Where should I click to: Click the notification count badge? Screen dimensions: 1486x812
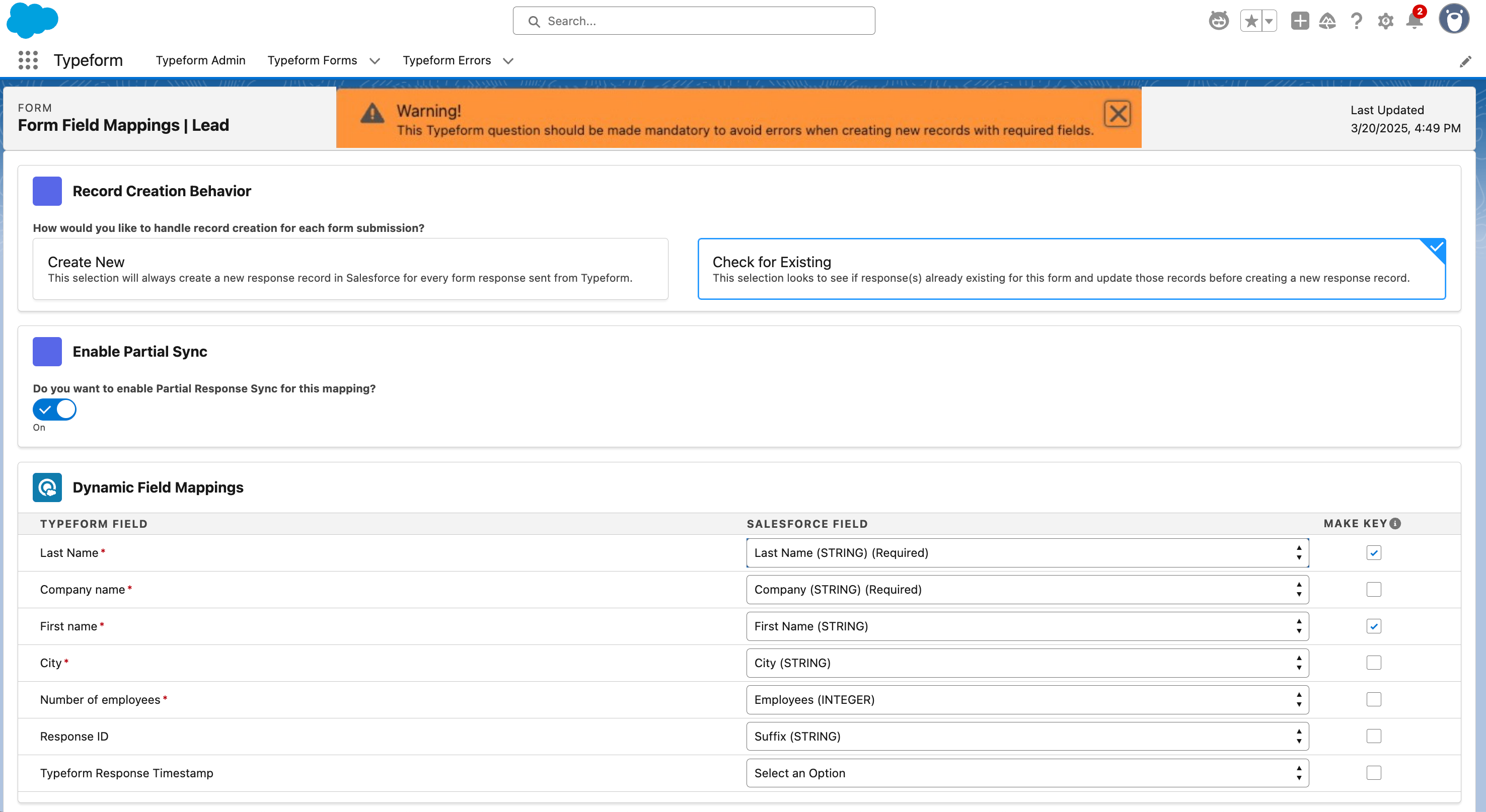click(x=1420, y=12)
